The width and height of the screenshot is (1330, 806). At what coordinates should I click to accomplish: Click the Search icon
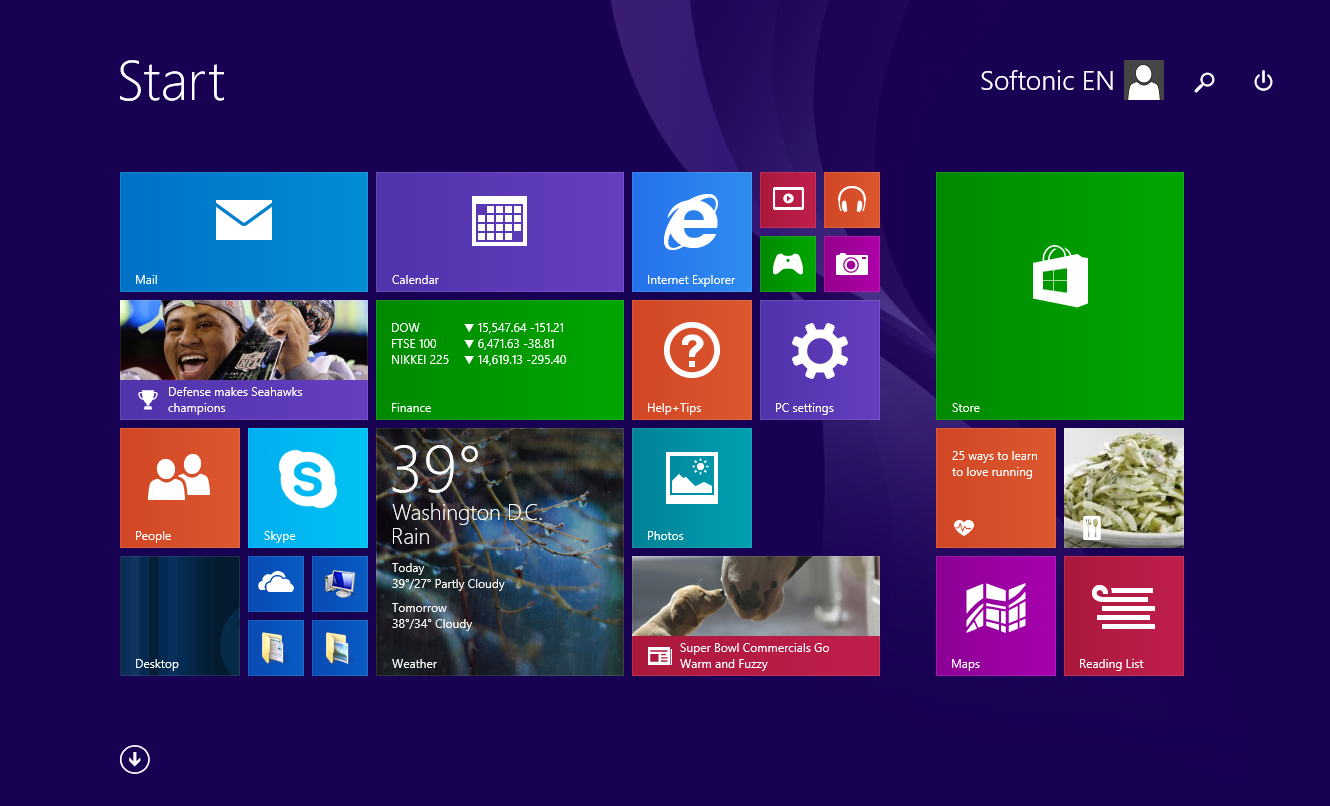coord(1204,81)
